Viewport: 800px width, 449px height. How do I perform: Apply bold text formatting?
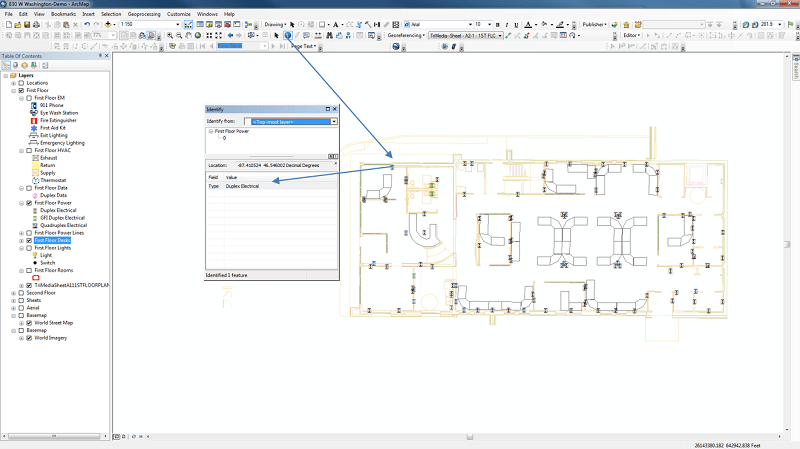click(x=497, y=24)
